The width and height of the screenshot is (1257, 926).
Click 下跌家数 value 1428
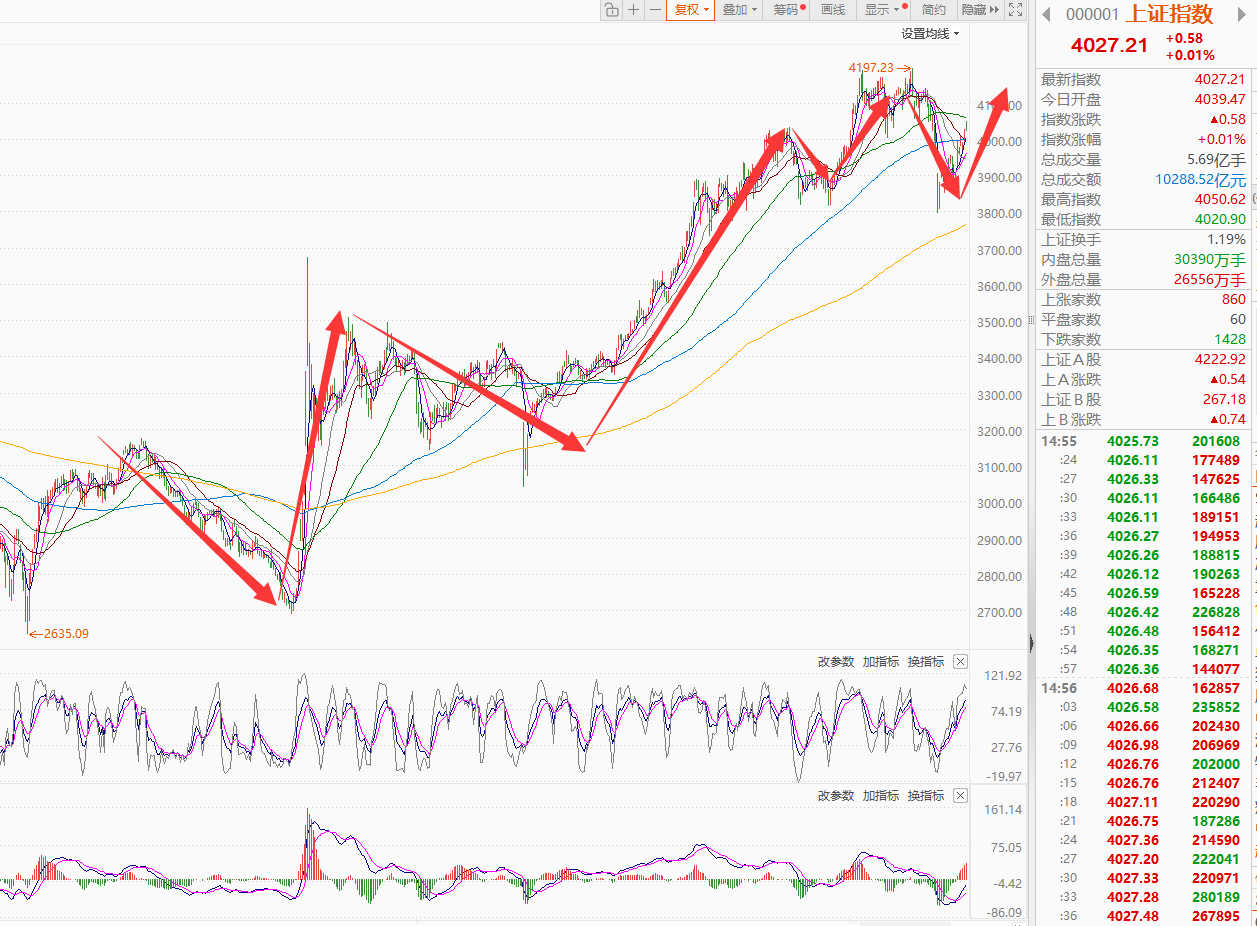point(1229,340)
